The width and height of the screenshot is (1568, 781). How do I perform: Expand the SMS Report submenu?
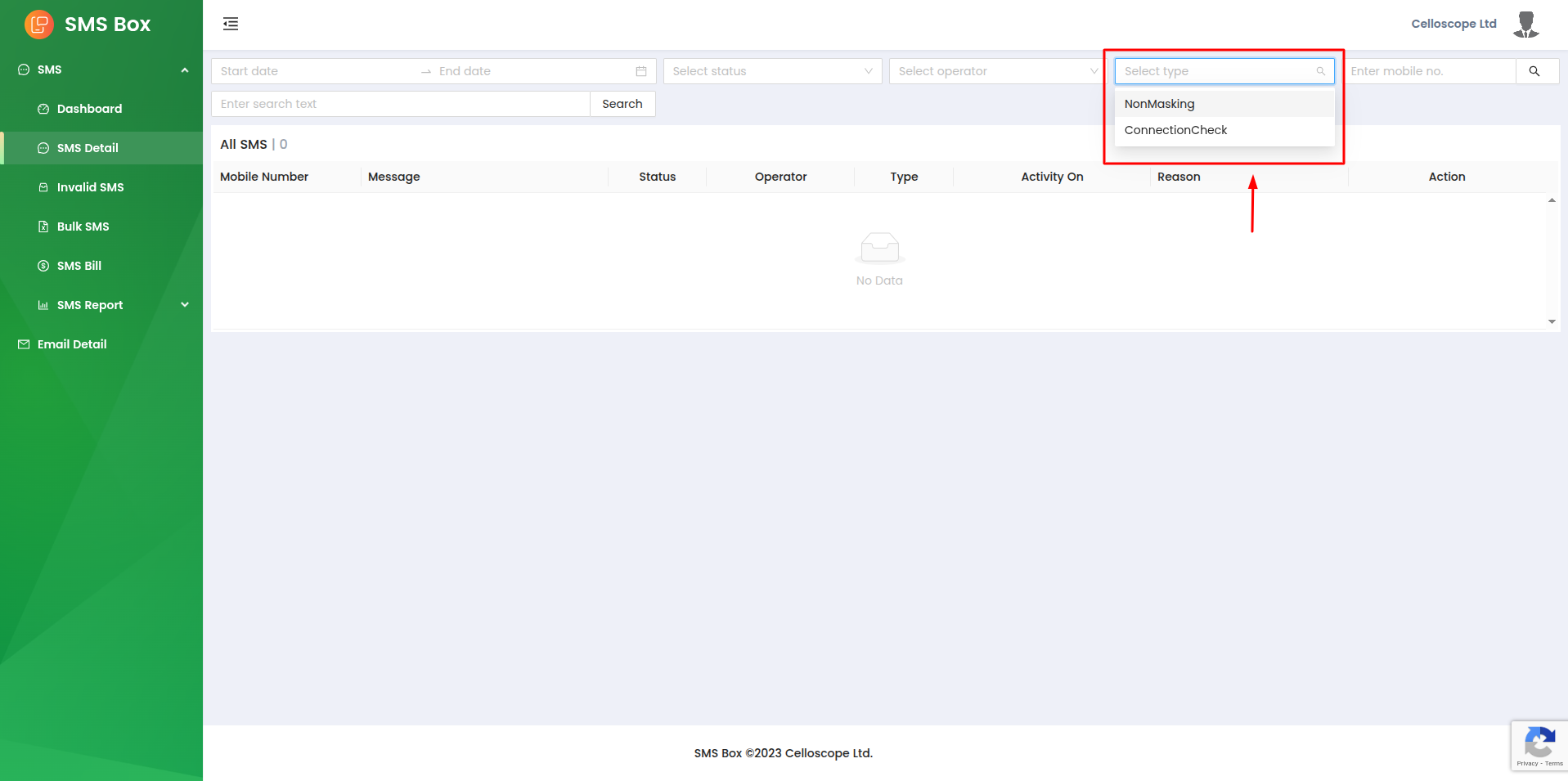184,305
